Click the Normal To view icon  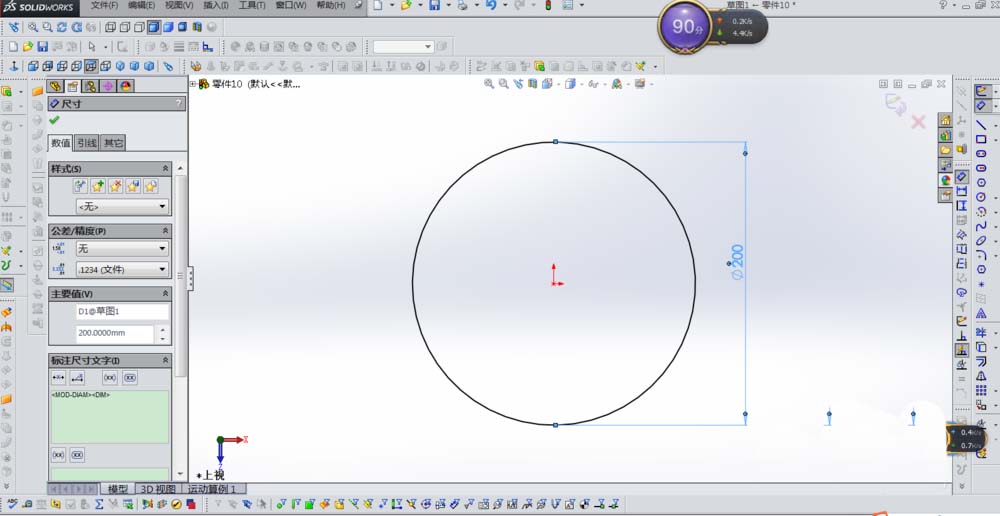[x=13, y=66]
